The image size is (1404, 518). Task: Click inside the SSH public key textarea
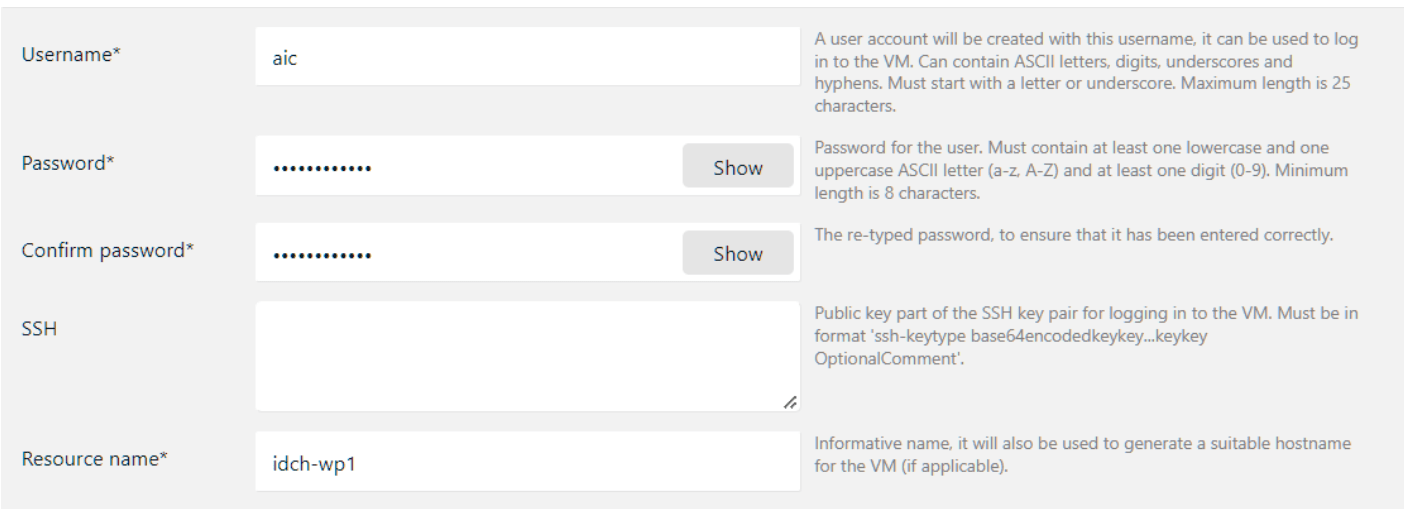pos(527,356)
